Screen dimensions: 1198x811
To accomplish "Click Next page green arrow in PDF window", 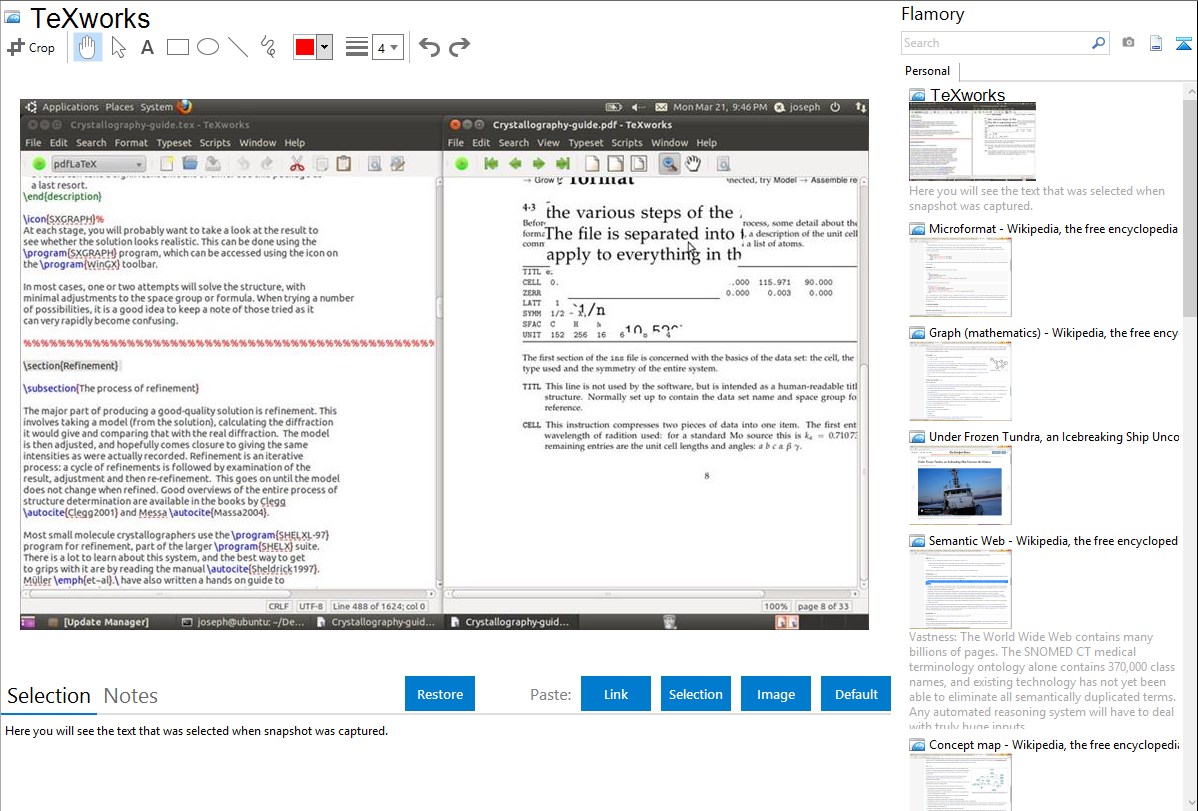I will 539,164.
